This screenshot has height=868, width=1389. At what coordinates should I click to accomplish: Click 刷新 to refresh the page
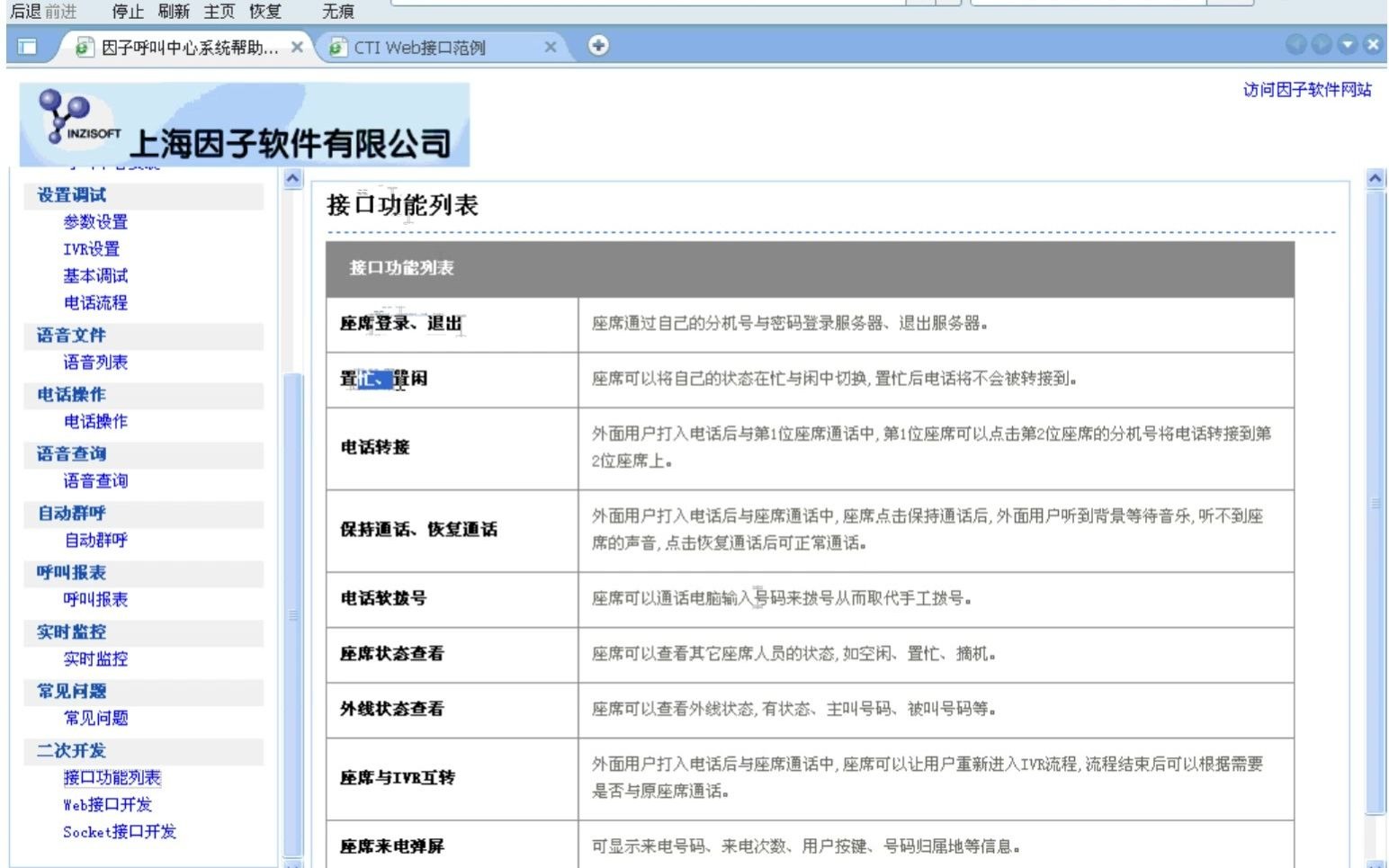click(x=174, y=12)
